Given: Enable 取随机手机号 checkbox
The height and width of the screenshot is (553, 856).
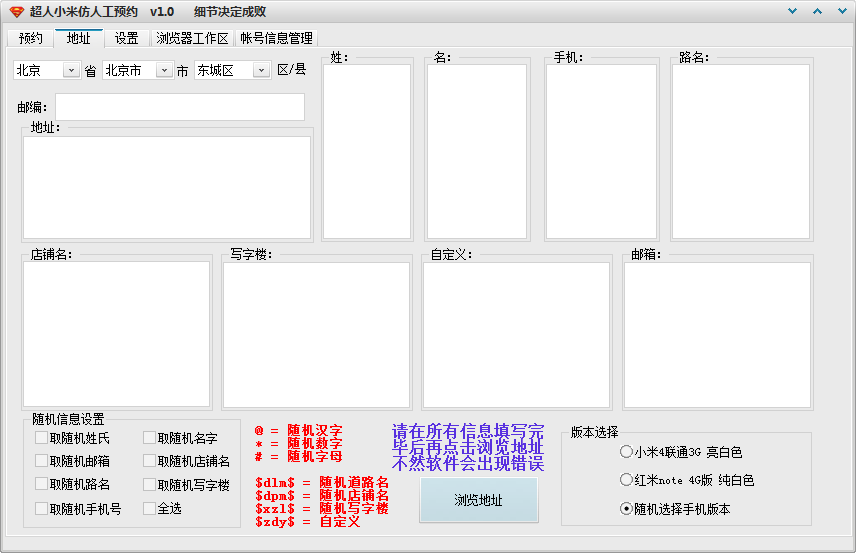Looking at the screenshot, I should pyautogui.click(x=41, y=508).
